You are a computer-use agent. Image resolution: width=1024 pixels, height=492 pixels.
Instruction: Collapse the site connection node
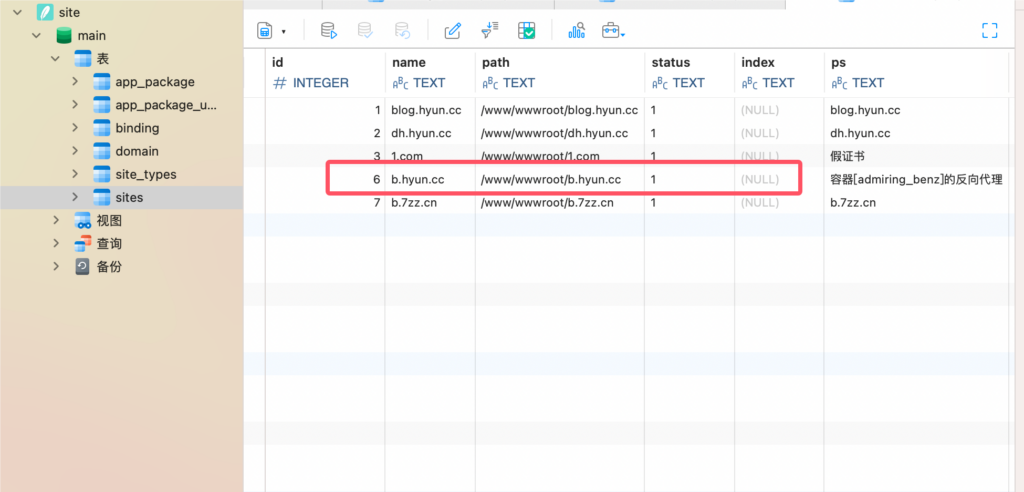tap(16, 12)
